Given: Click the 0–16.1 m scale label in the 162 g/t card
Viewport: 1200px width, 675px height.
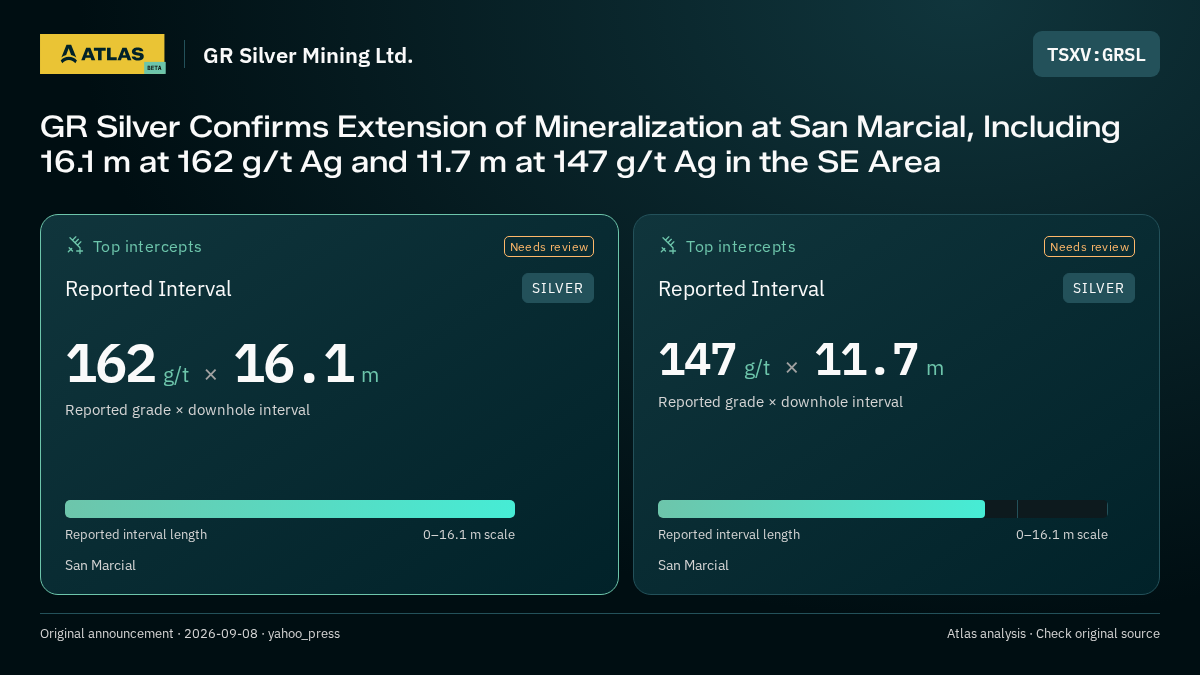Looking at the screenshot, I should pos(469,535).
